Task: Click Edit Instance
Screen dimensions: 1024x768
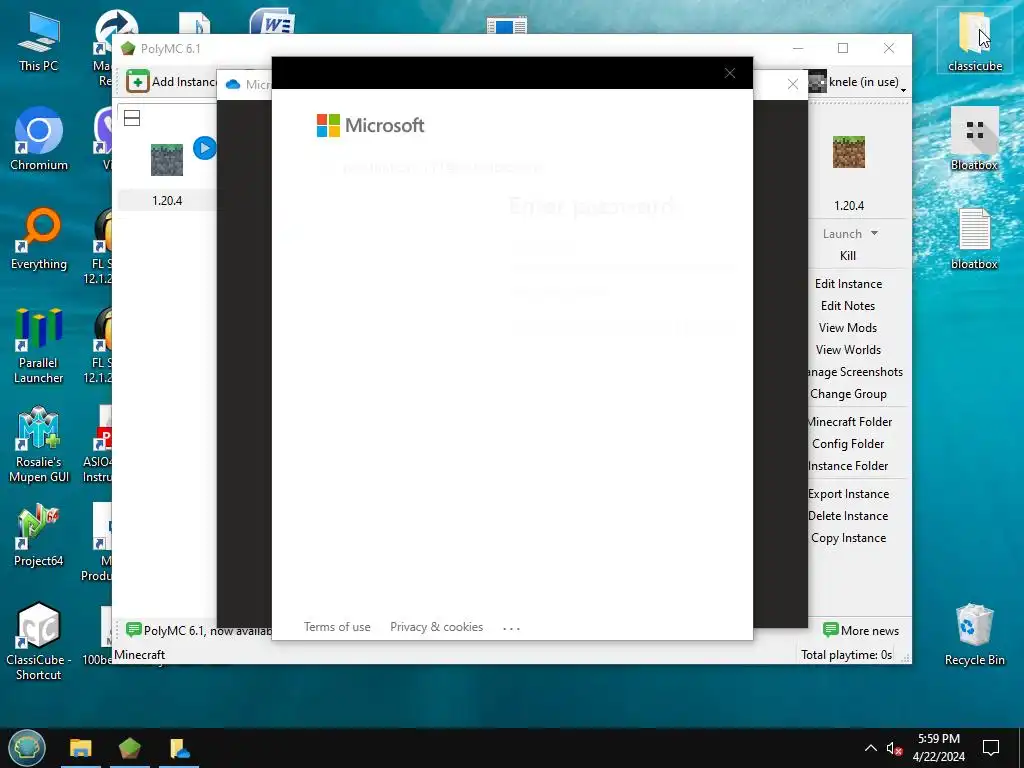Action: (848, 283)
